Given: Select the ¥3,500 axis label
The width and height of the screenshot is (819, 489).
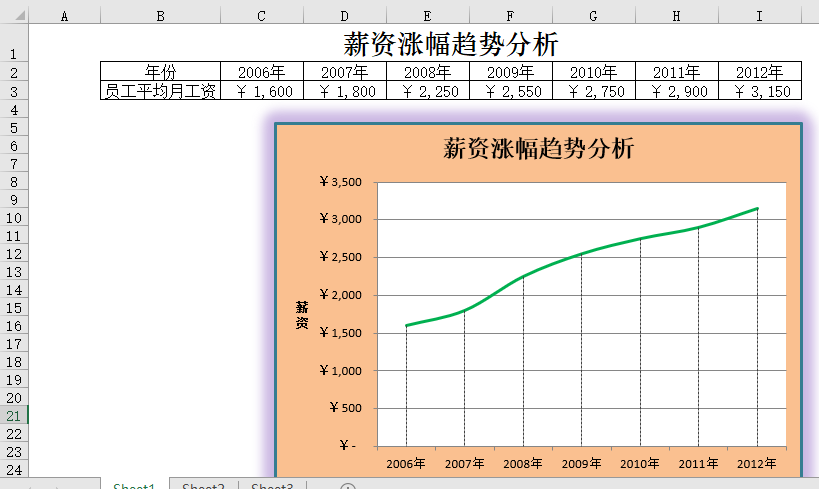Looking at the screenshot, I should (x=341, y=182).
